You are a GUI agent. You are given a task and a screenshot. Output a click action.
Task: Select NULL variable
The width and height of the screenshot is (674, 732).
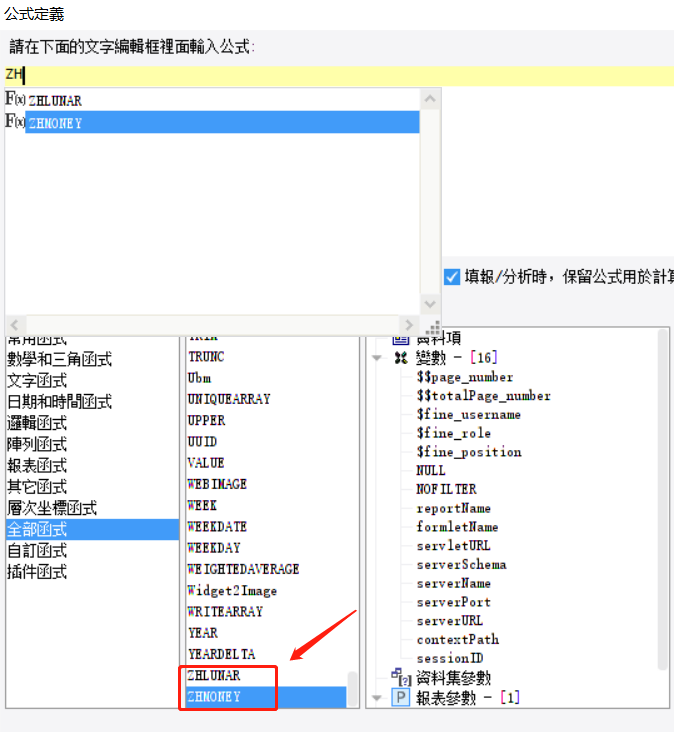[431, 471]
